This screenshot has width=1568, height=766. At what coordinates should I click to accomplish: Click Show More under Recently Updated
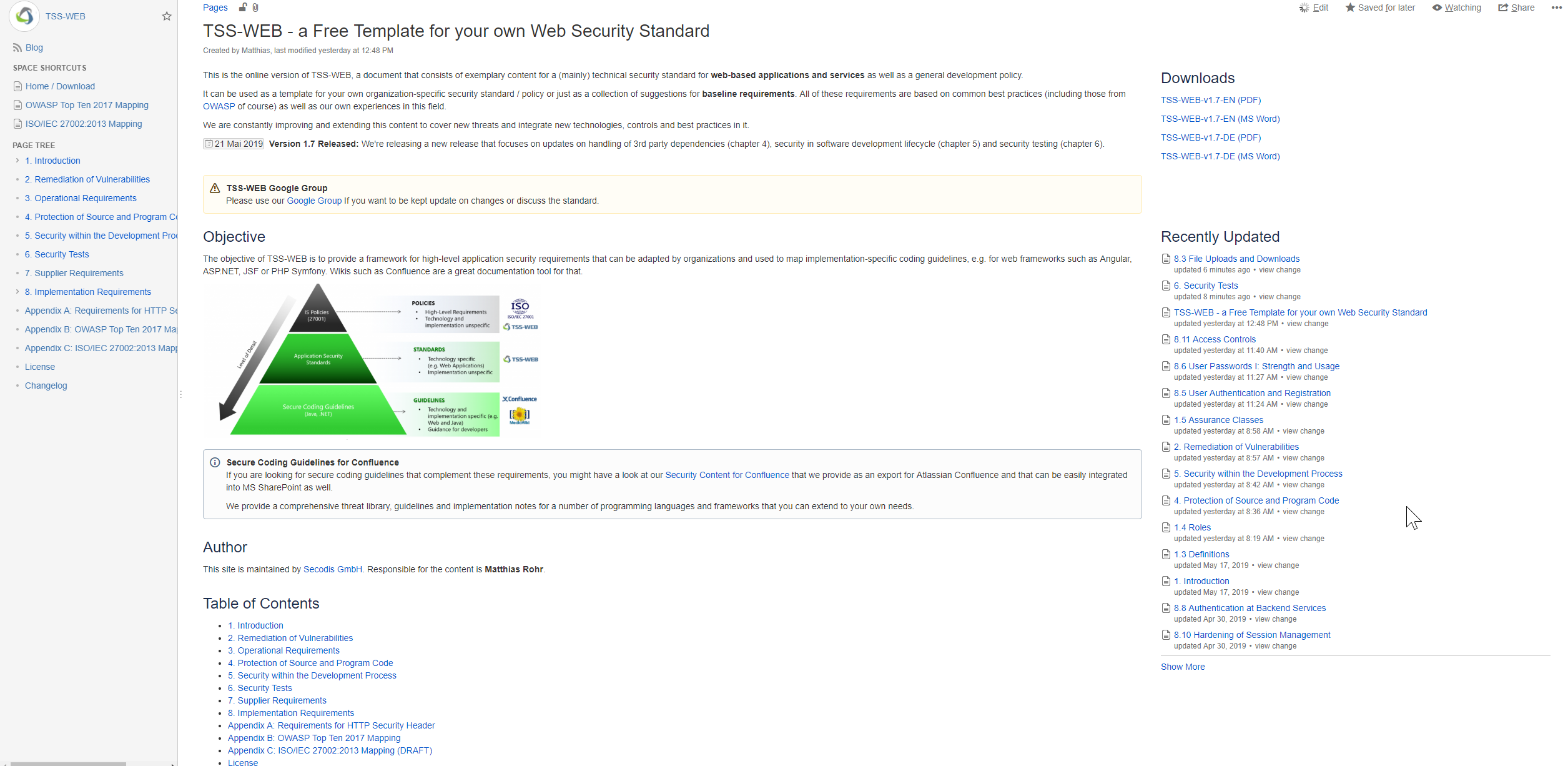[1183, 667]
